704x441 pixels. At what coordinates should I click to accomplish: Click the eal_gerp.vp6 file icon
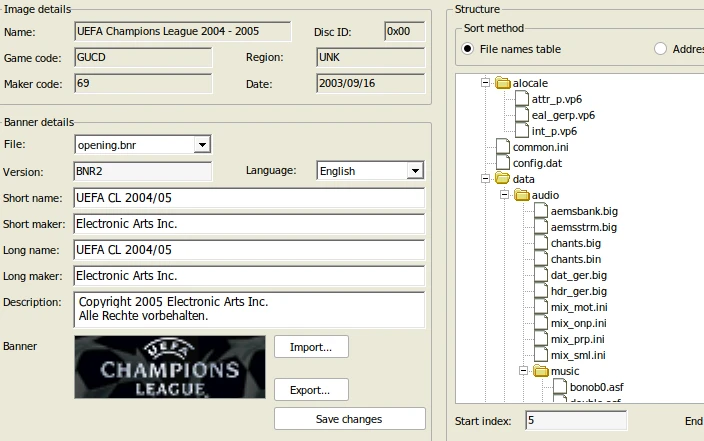pyautogui.click(x=522, y=115)
